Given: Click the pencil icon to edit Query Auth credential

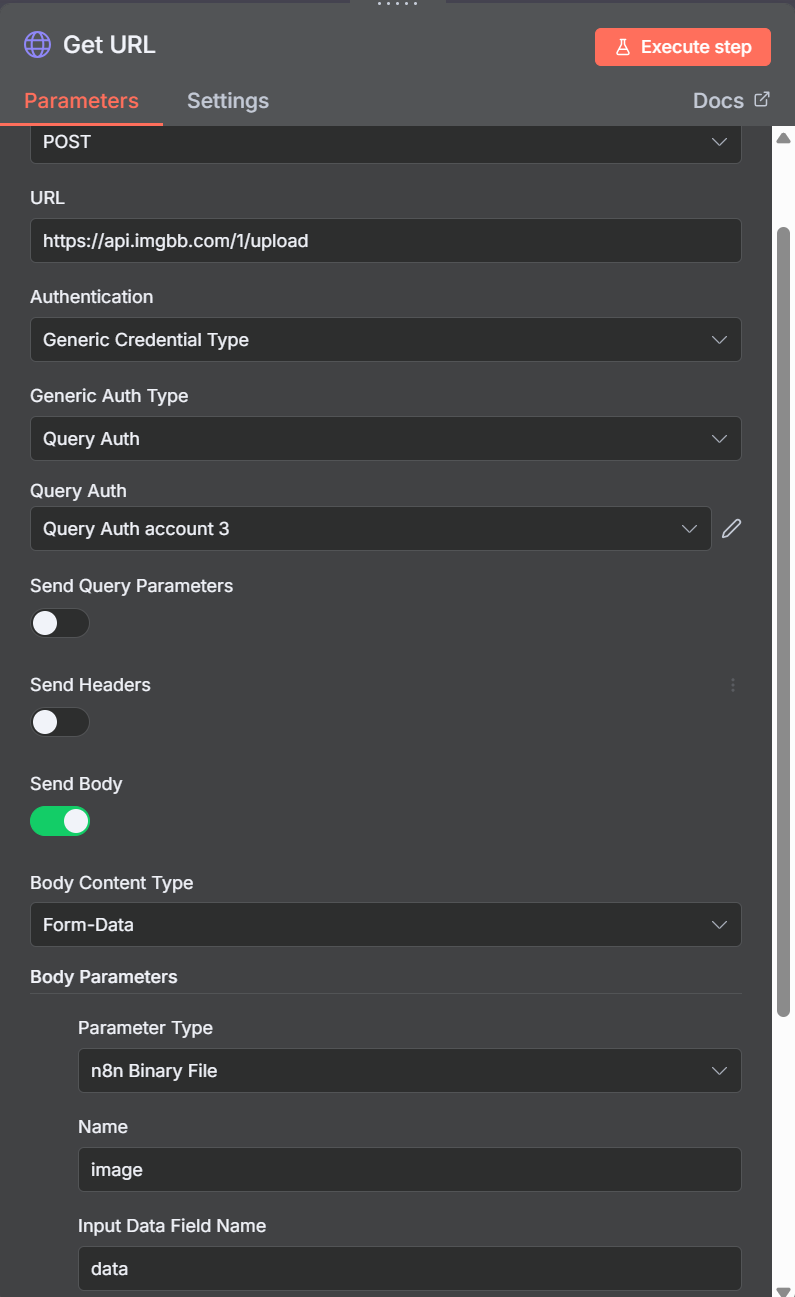Looking at the screenshot, I should tap(732, 528).
